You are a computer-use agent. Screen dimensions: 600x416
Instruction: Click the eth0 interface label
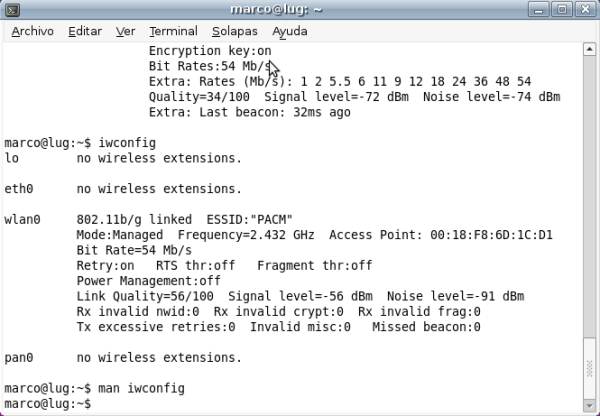tap(19, 188)
